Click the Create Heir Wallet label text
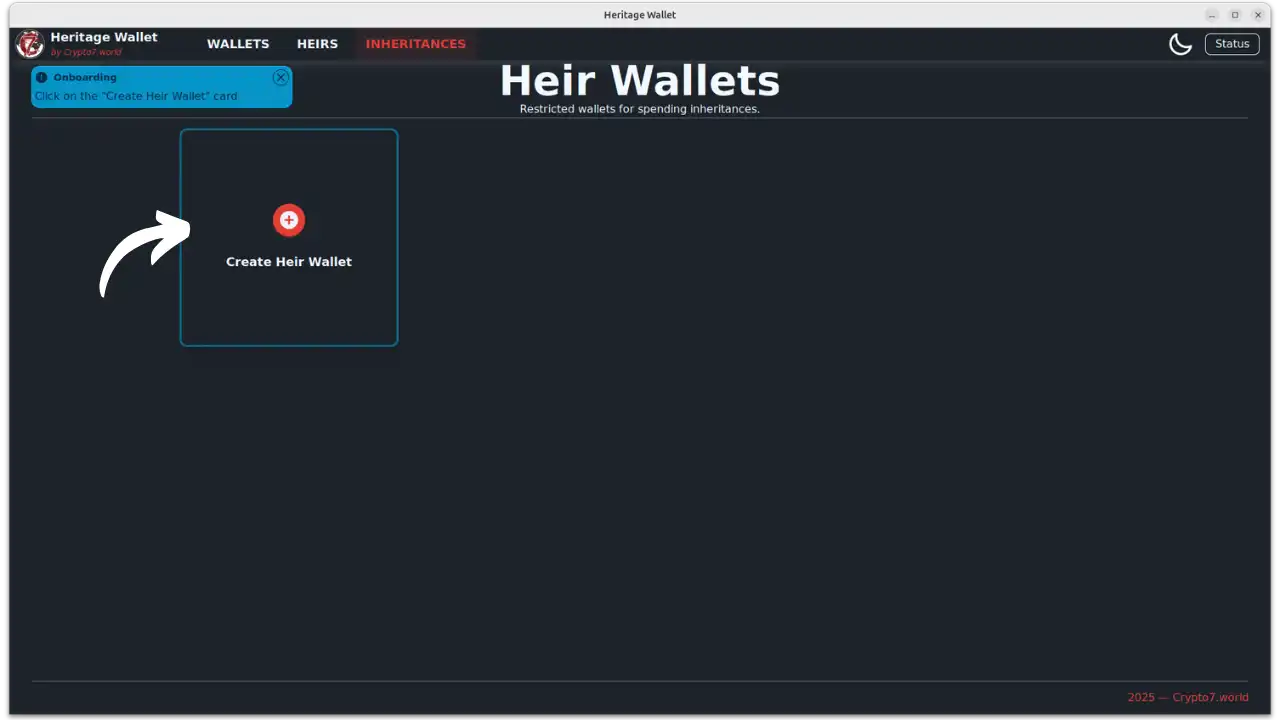1280x720 pixels. 289,261
